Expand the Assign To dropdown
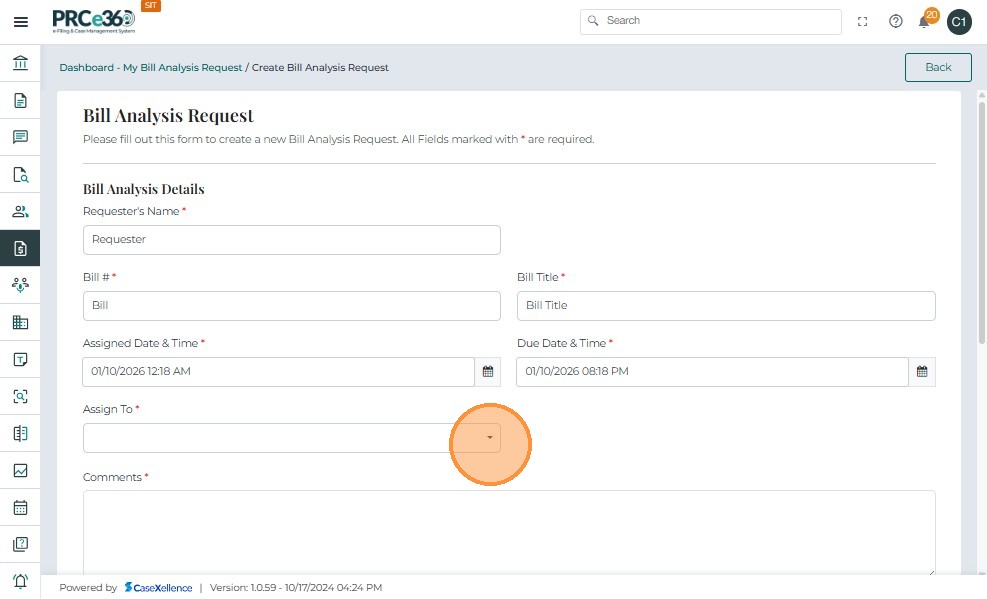This screenshot has width=987, height=599. pos(489,438)
